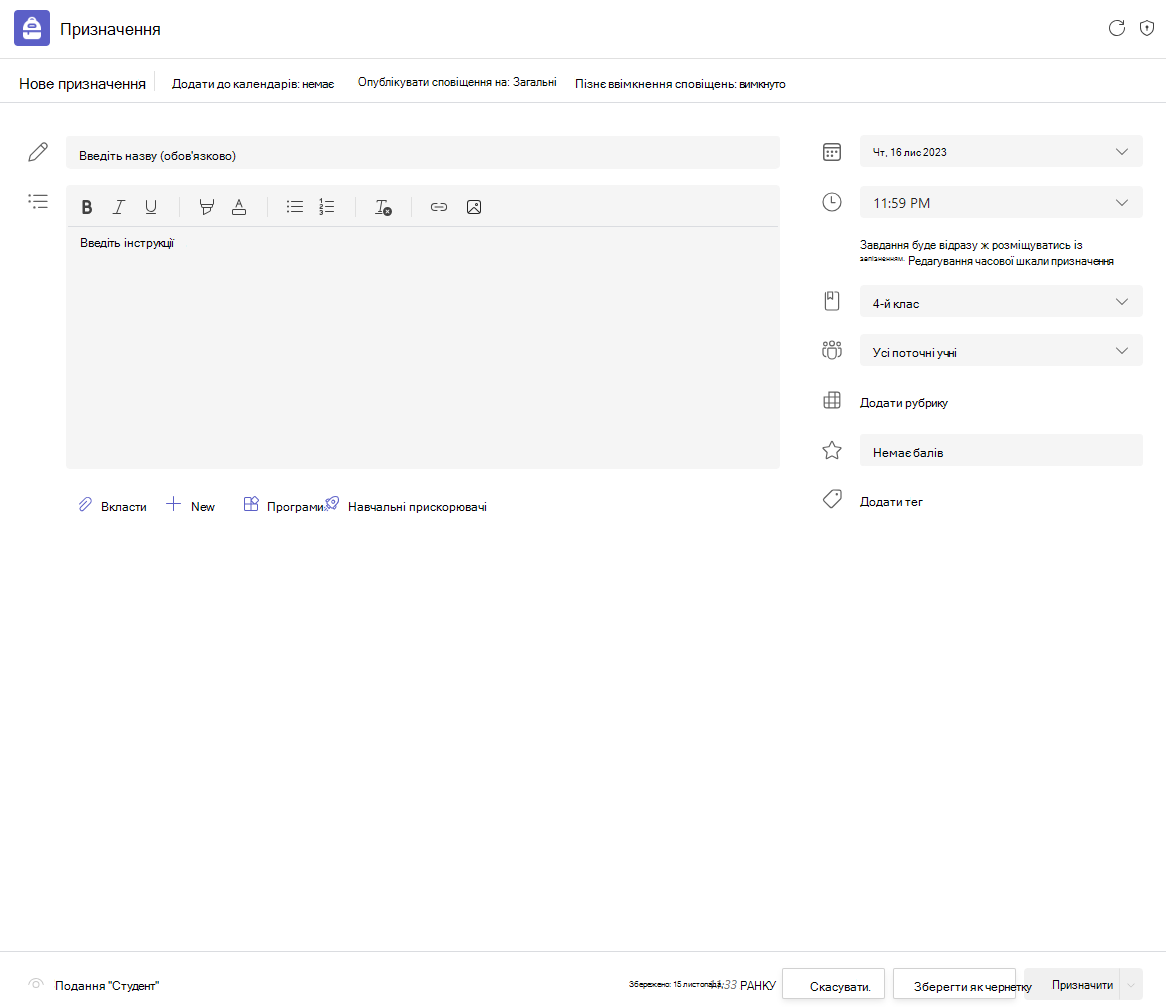The height and width of the screenshot is (1007, 1166).
Task: Insert a hyperlink
Action: click(439, 207)
